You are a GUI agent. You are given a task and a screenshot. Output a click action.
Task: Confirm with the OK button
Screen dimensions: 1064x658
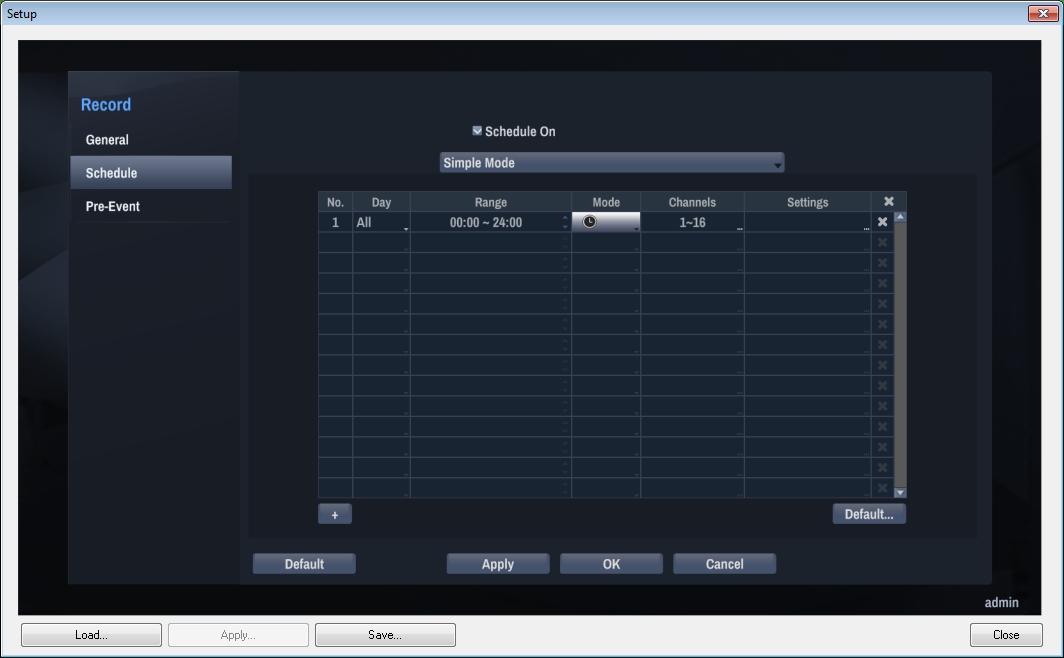pos(611,564)
